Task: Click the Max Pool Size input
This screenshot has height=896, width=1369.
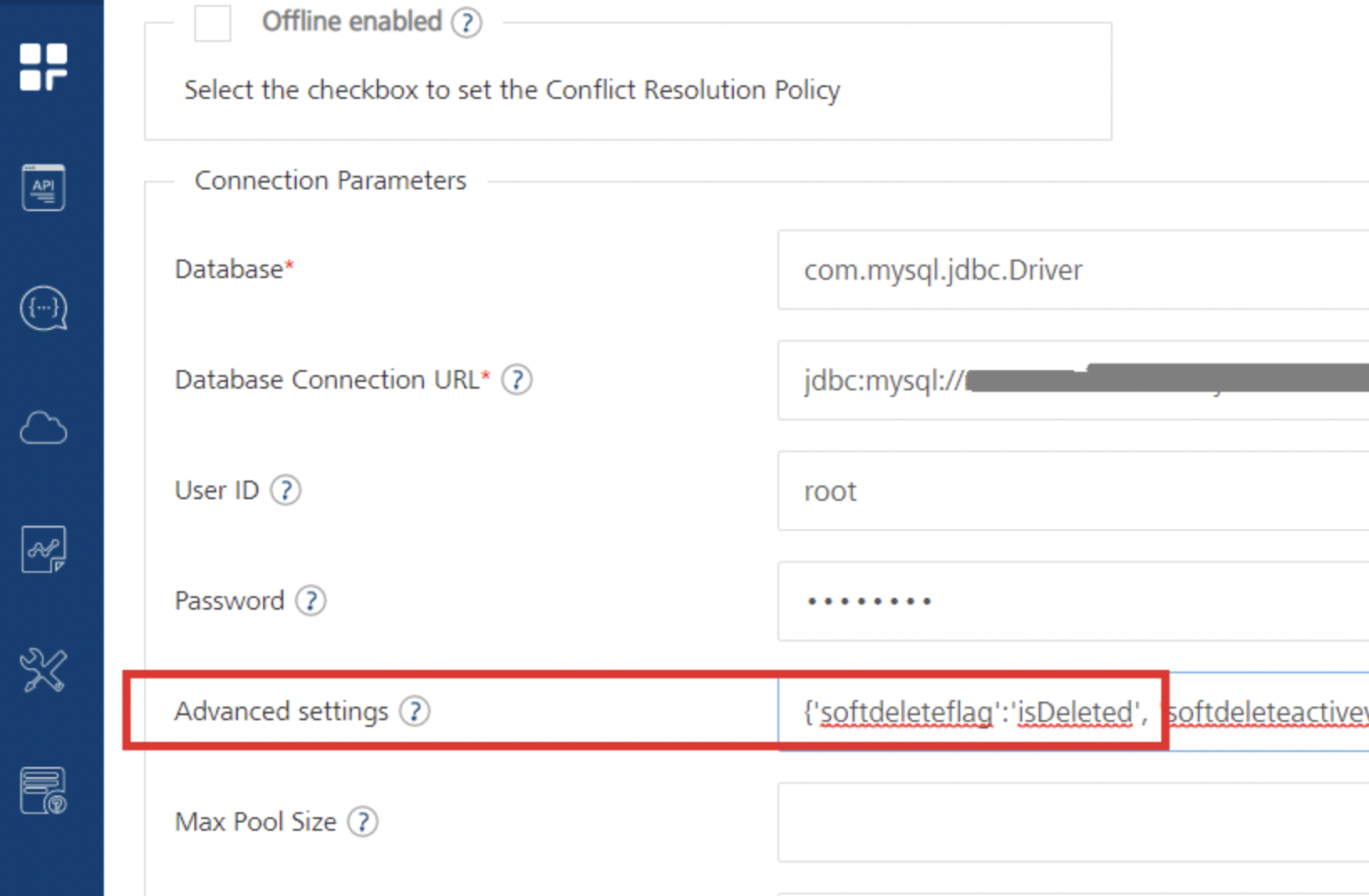Action: pos(1072,822)
